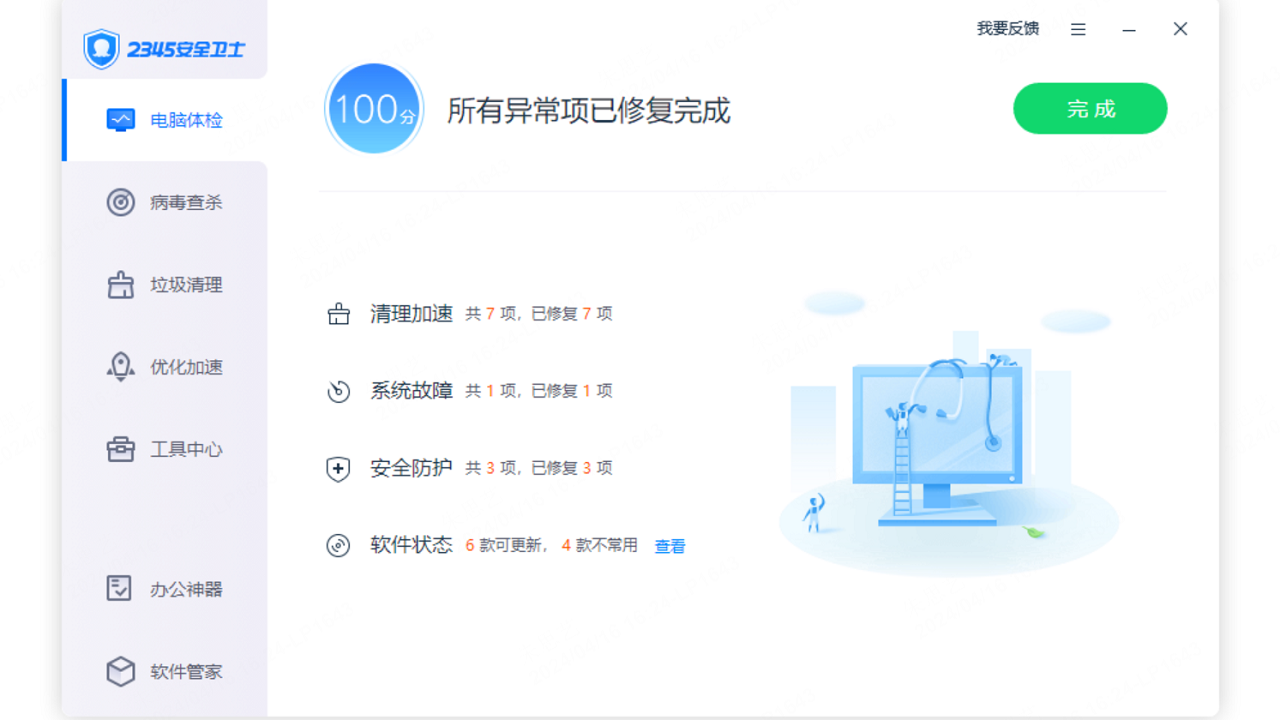
Task: Open 查看 next to 软件状态
Action: pos(668,545)
